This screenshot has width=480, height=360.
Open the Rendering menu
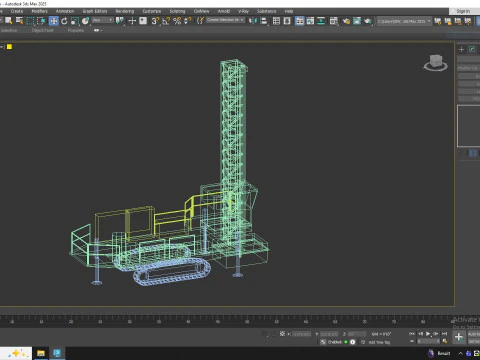[x=125, y=11]
